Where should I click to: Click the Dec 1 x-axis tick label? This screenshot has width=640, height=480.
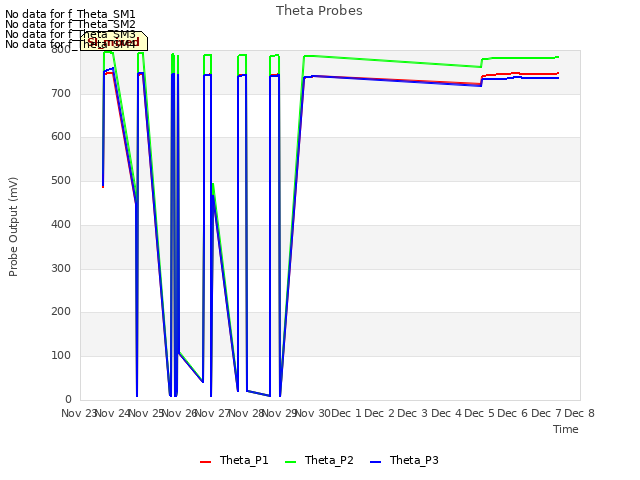point(346,413)
